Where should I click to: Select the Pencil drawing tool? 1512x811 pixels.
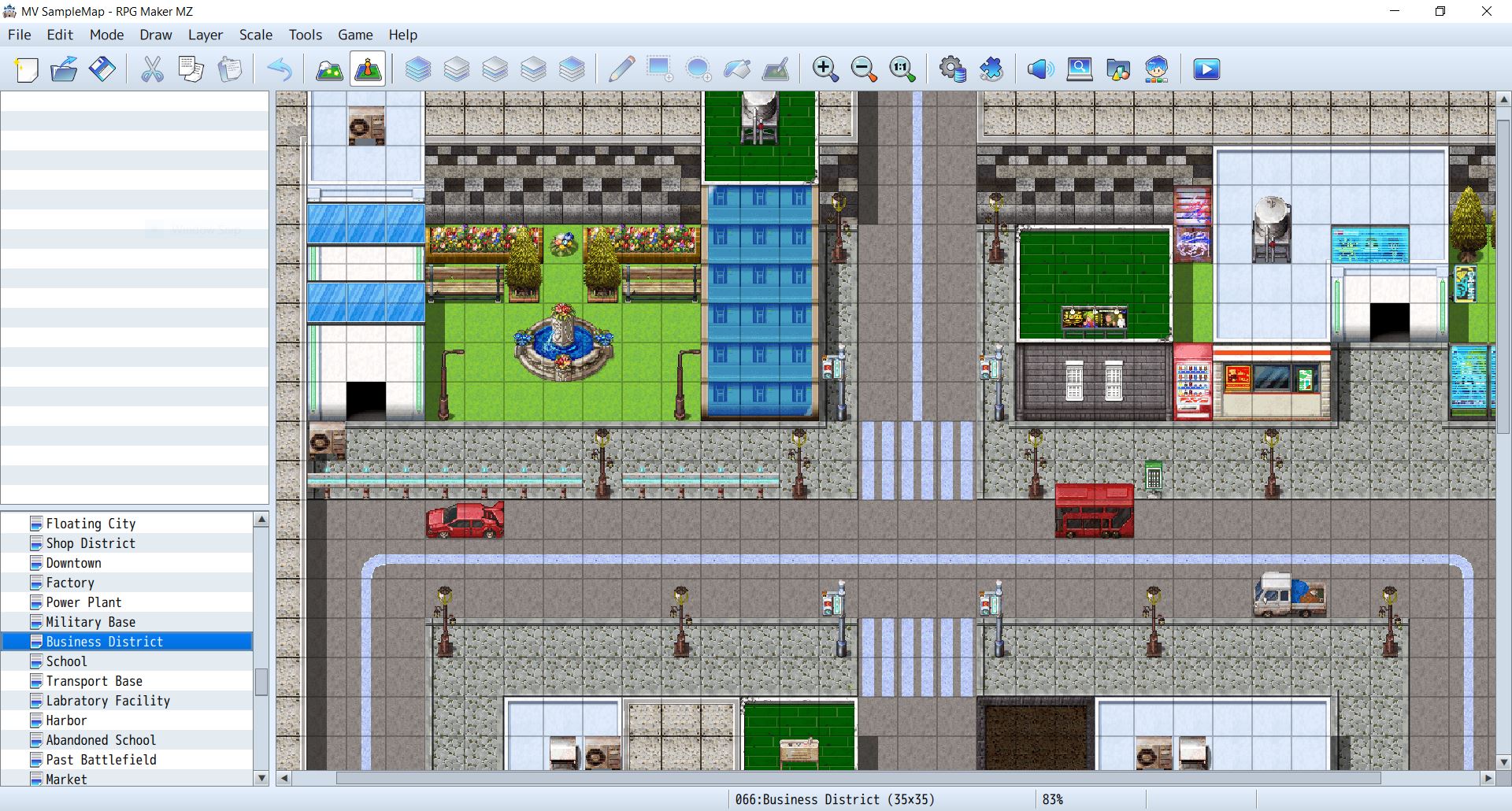tap(621, 69)
